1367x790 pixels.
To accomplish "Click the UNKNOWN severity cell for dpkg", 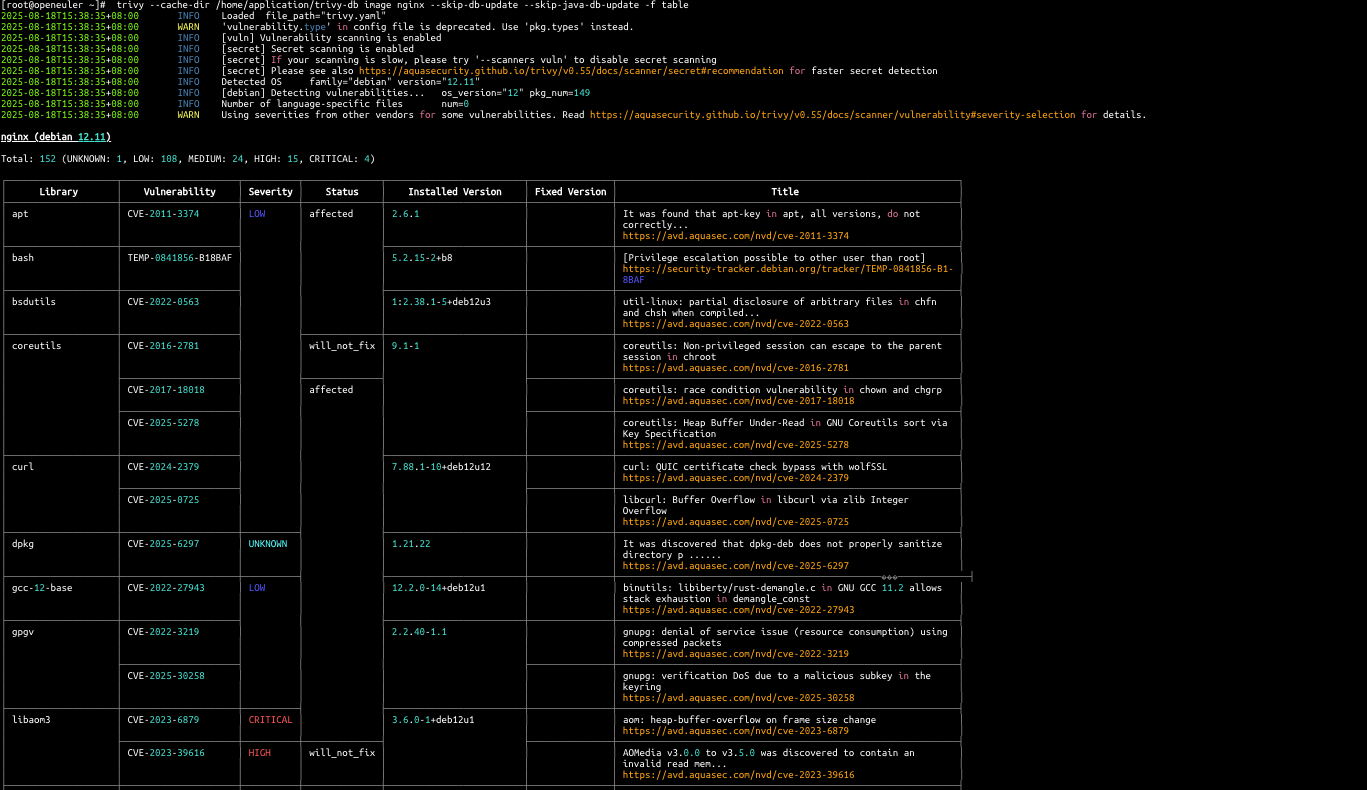I will click(x=268, y=544).
